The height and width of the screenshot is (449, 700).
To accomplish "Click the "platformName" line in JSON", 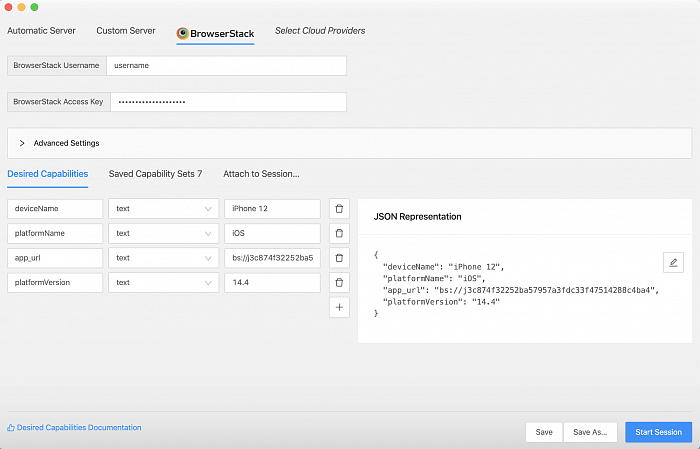I will pyautogui.click(x=434, y=279).
